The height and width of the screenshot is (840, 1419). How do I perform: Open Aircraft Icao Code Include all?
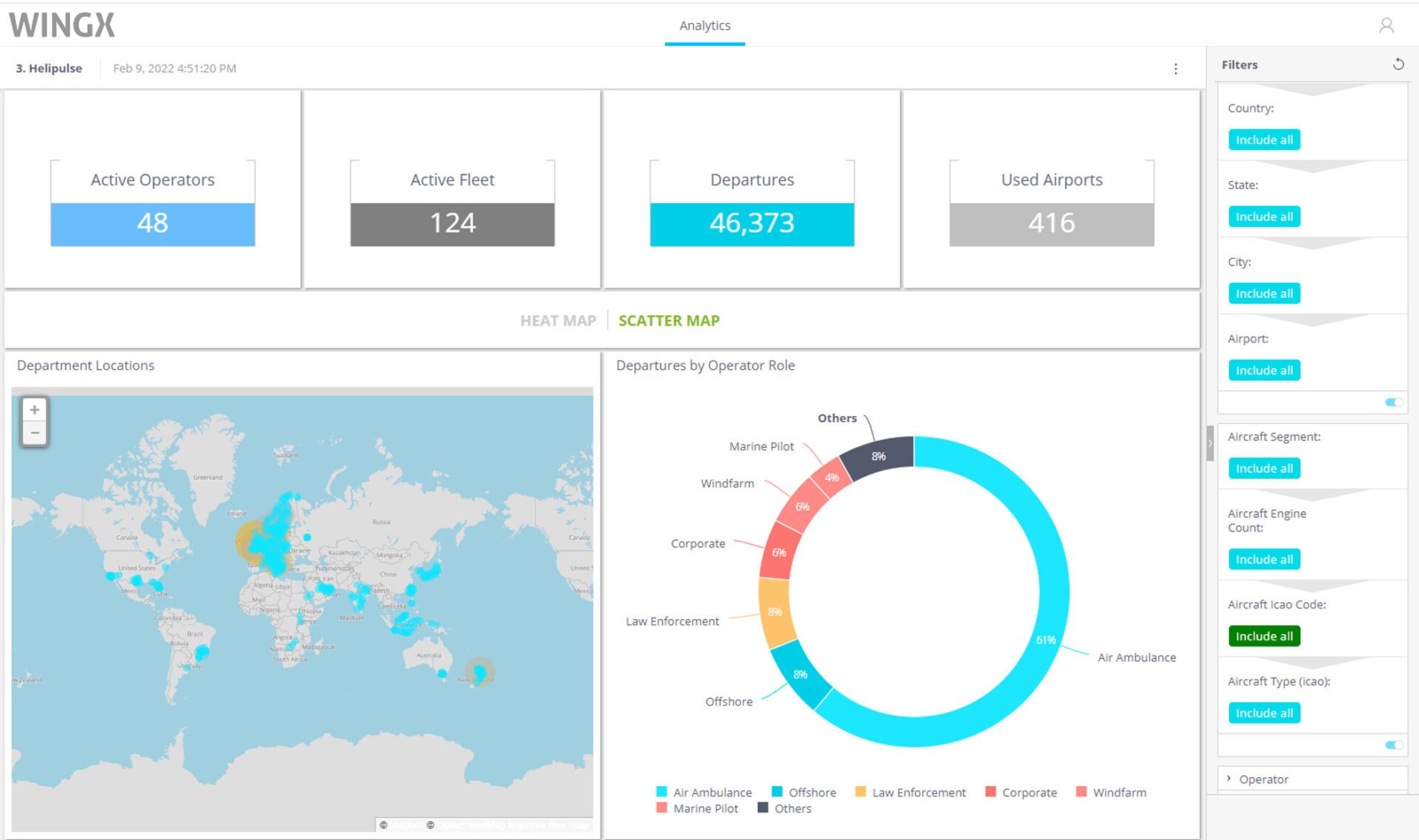[x=1264, y=636]
